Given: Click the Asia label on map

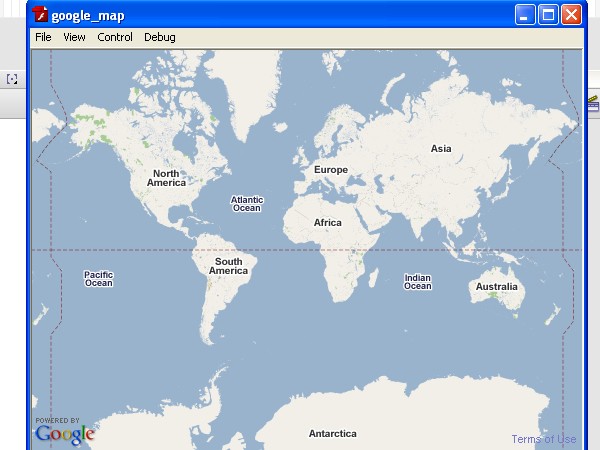Looking at the screenshot, I should [x=441, y=148].
